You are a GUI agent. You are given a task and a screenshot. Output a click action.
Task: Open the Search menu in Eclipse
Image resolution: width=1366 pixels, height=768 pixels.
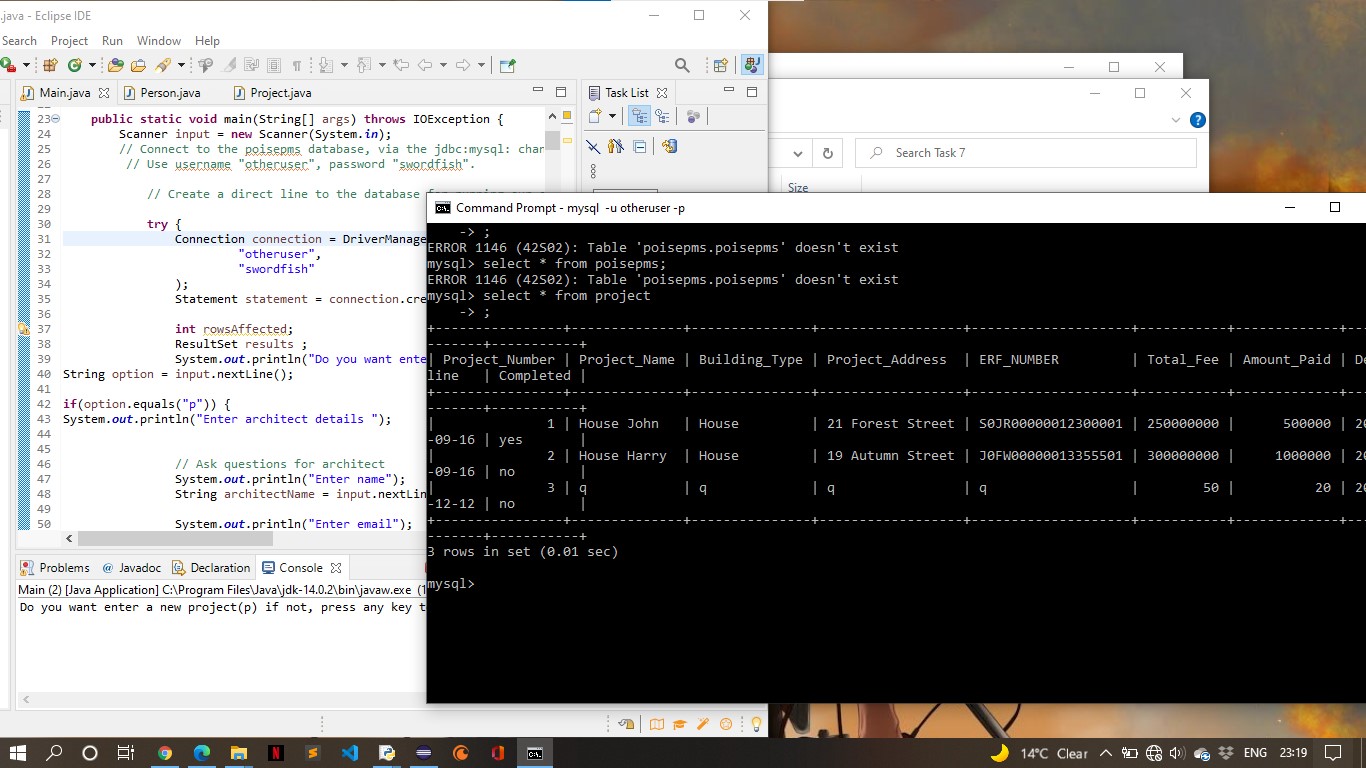(x=19, y=41)
